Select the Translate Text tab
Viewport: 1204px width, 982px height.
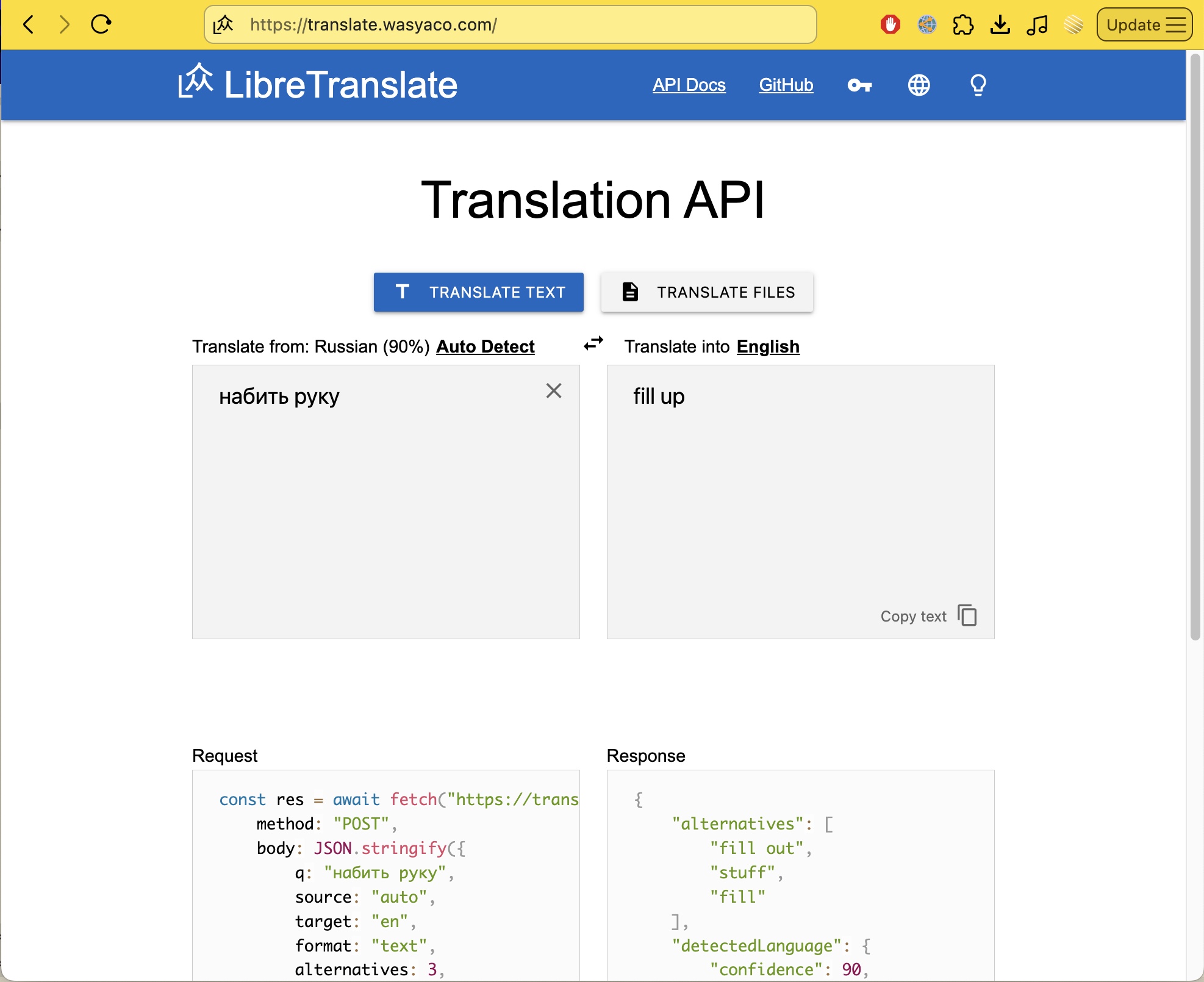[478, 292]
